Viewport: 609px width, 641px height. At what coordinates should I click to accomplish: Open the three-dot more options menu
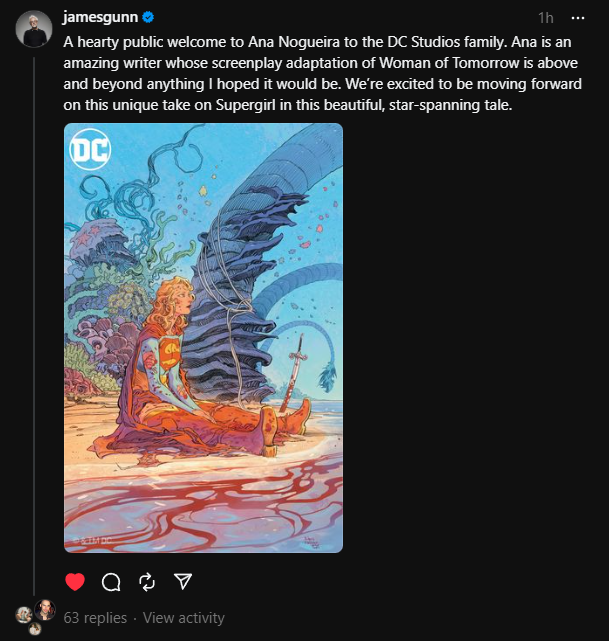[x=578, y=18]
